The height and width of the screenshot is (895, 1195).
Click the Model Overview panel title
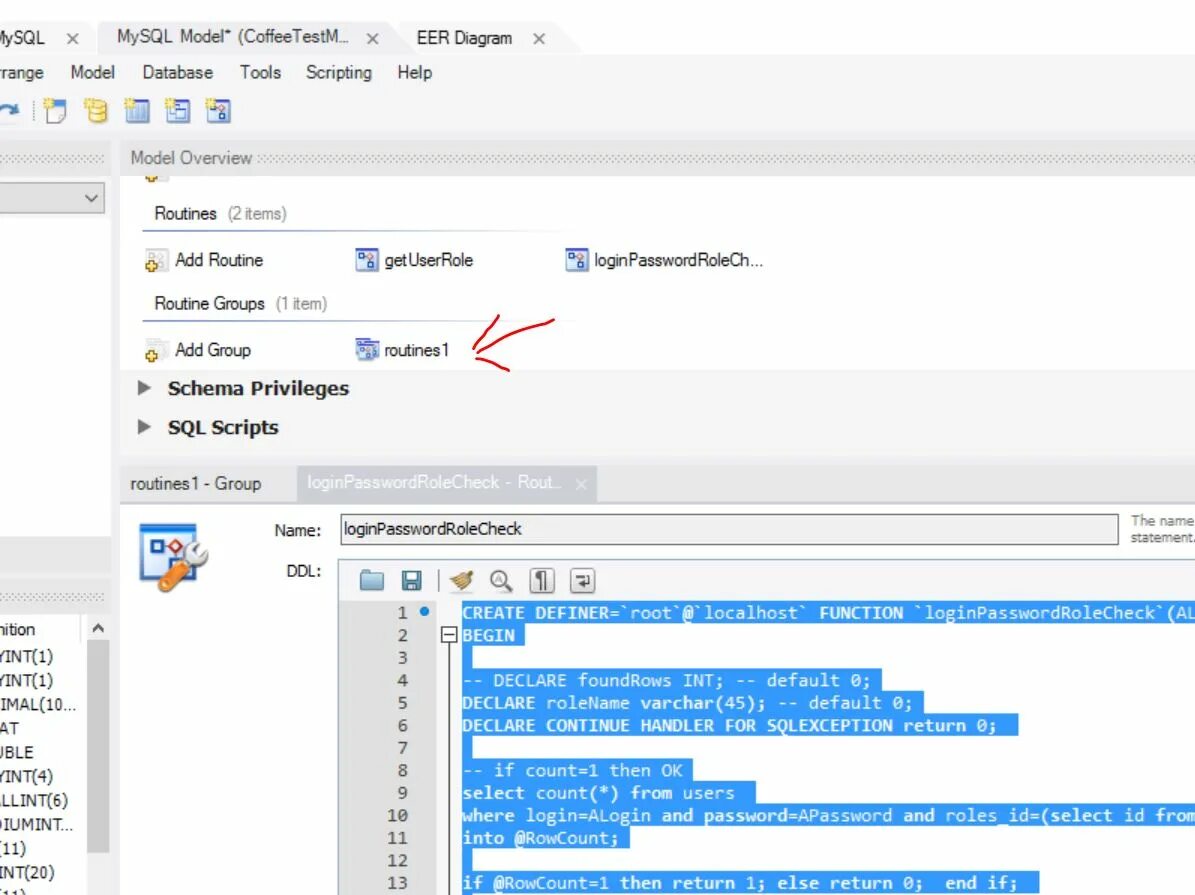click(191, 158)
